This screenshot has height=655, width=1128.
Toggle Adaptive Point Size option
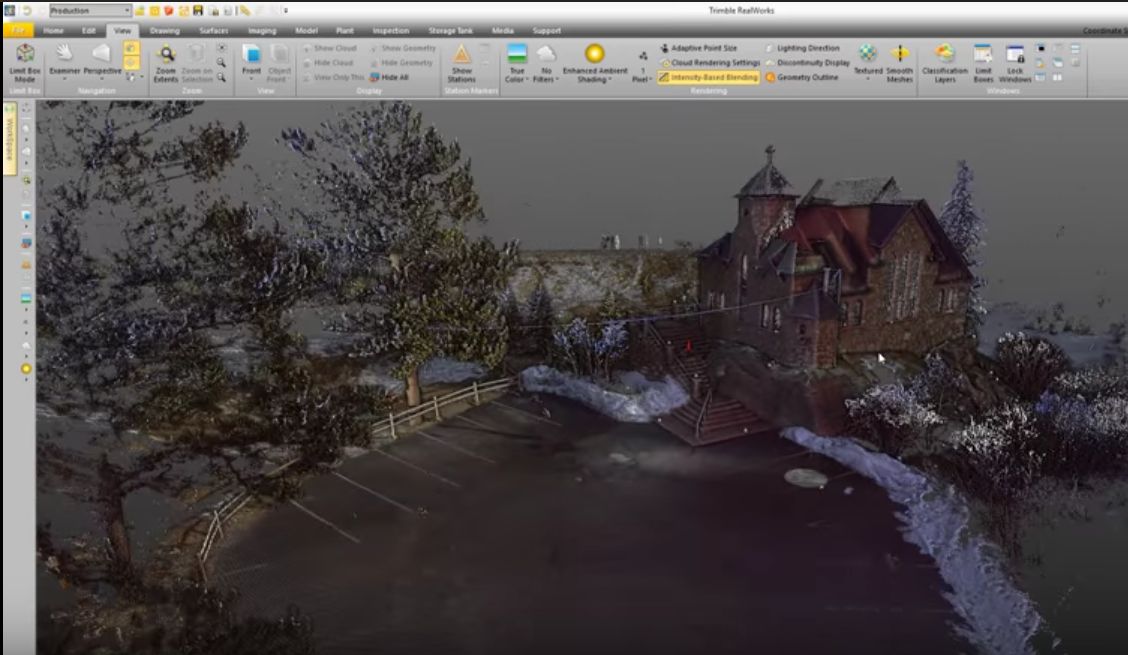(699, 48)
